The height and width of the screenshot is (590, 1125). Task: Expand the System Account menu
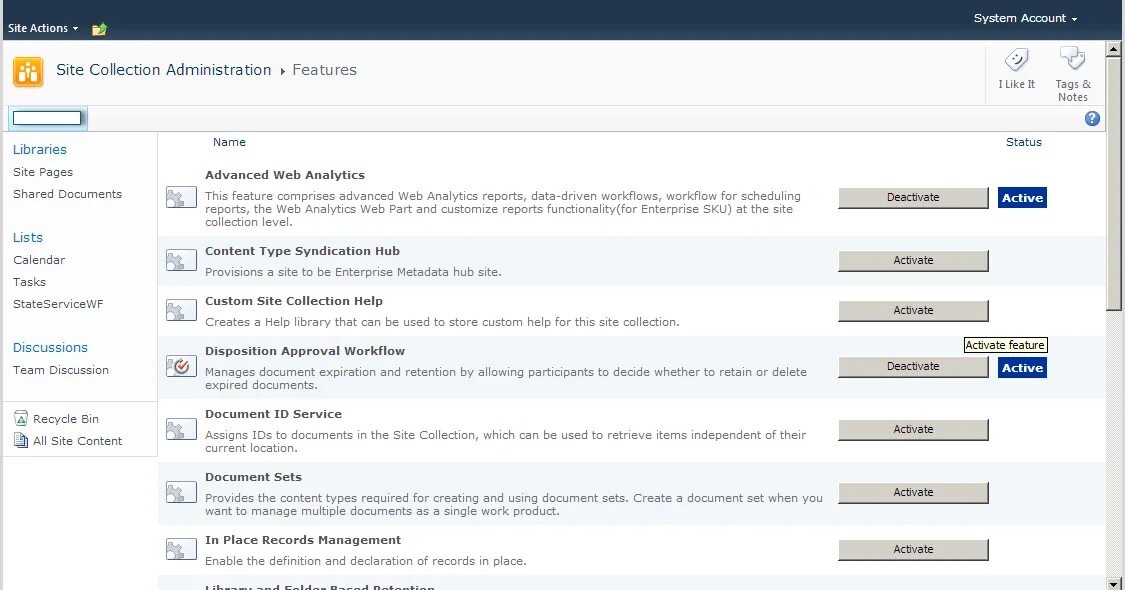(x=1025, y=19)
